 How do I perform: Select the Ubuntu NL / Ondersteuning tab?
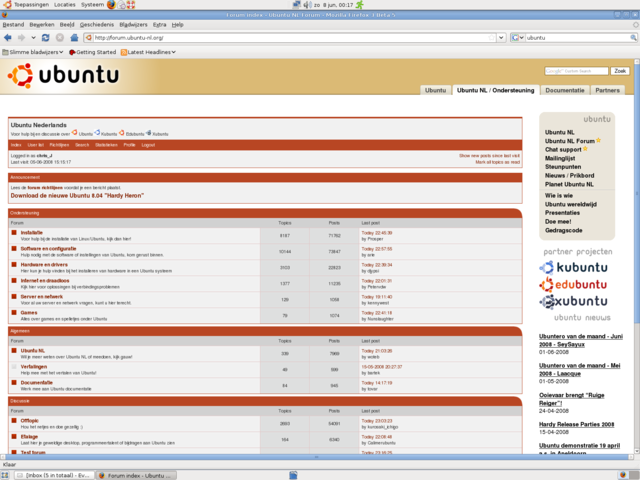(x=496, y=90)
